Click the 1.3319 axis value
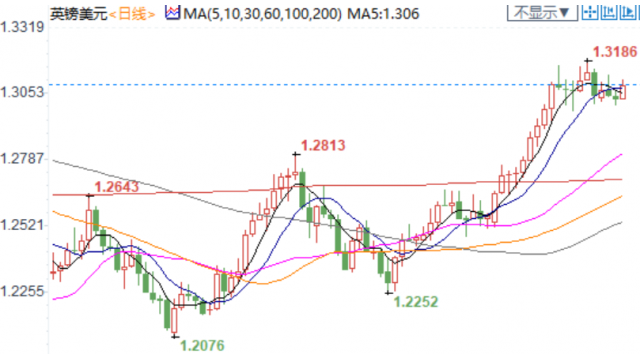The width and height of the screenshot is (640, 360). 22,27
